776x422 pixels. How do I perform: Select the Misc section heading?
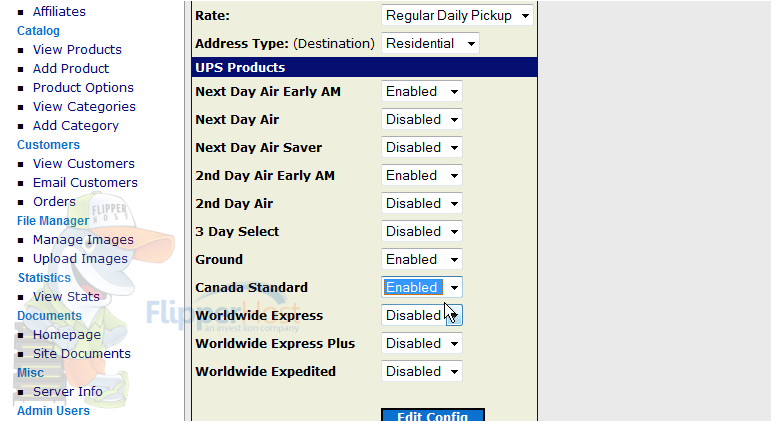coord(30,373)
